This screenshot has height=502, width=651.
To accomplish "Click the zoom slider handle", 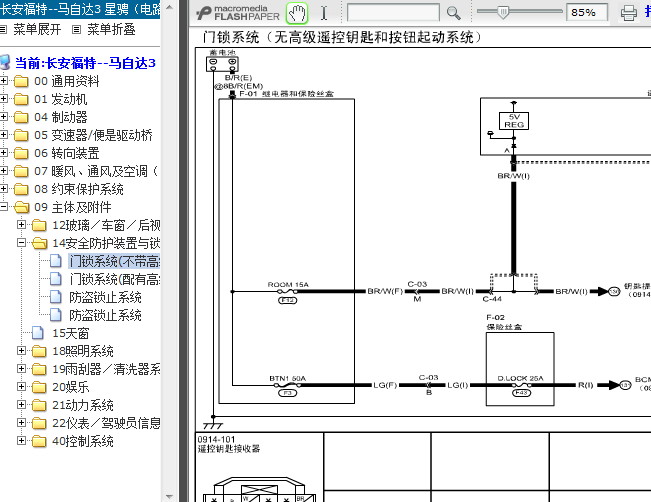I will [503, 12].
